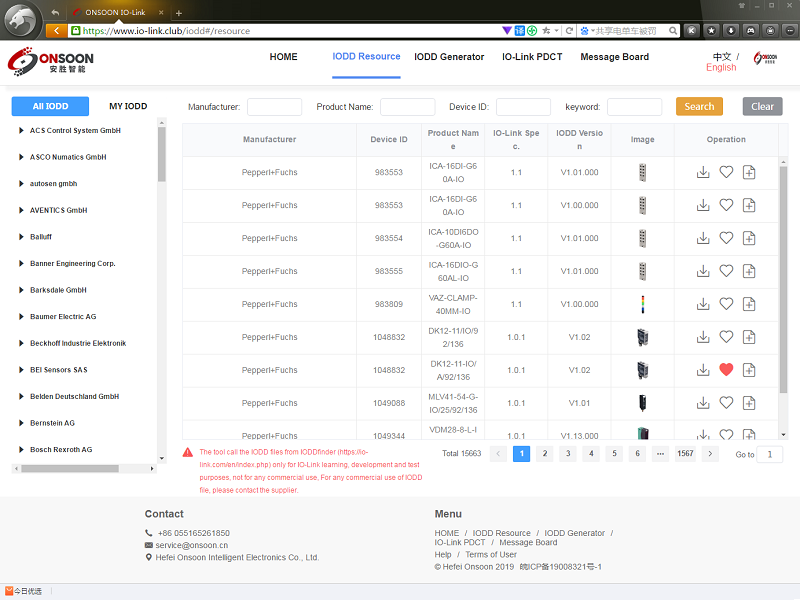Click the add-file icon for VAZ-CLAMP-40MM-IO
Image resolution: width=800 pixels, height=600 pixels.
click(749, 304)
